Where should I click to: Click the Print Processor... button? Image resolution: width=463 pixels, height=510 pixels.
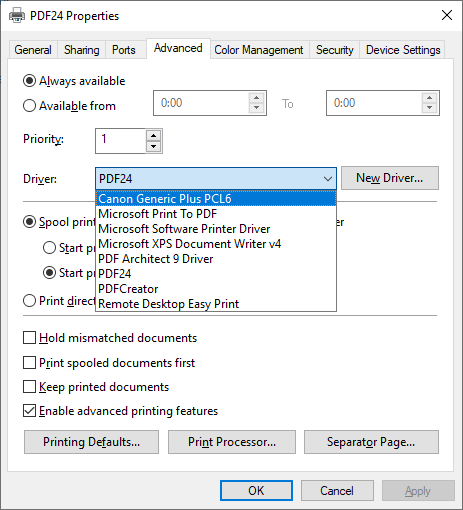tap(232, 442)
